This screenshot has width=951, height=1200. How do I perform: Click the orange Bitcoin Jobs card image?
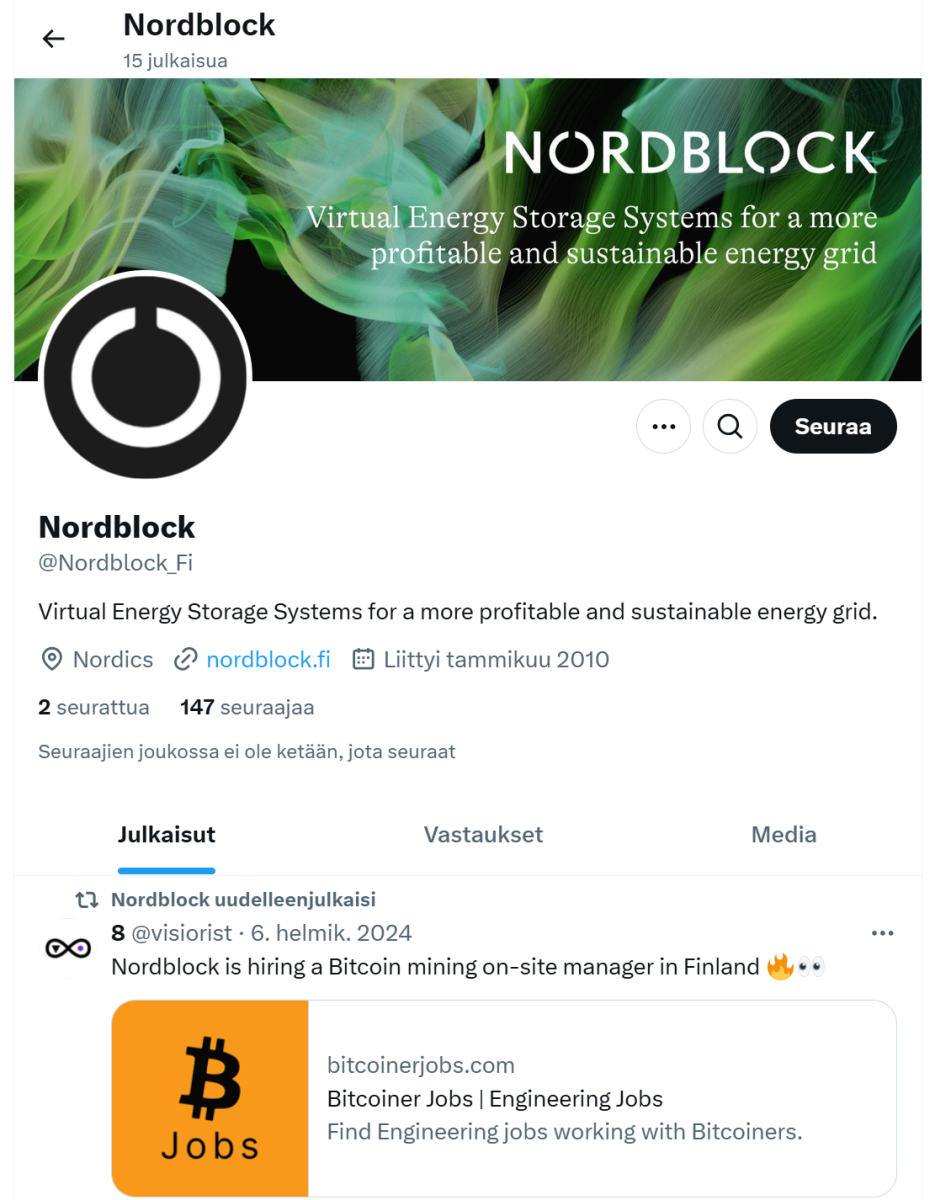[210, 1098]
